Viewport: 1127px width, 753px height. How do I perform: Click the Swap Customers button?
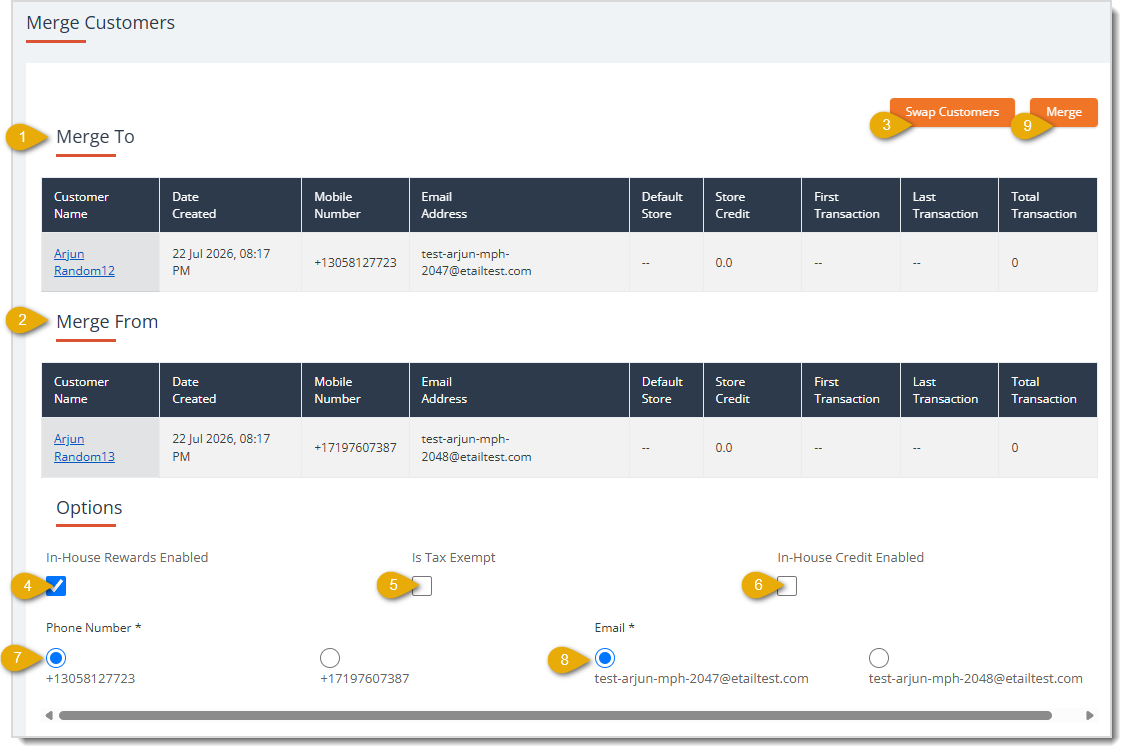tap(952, 112)
